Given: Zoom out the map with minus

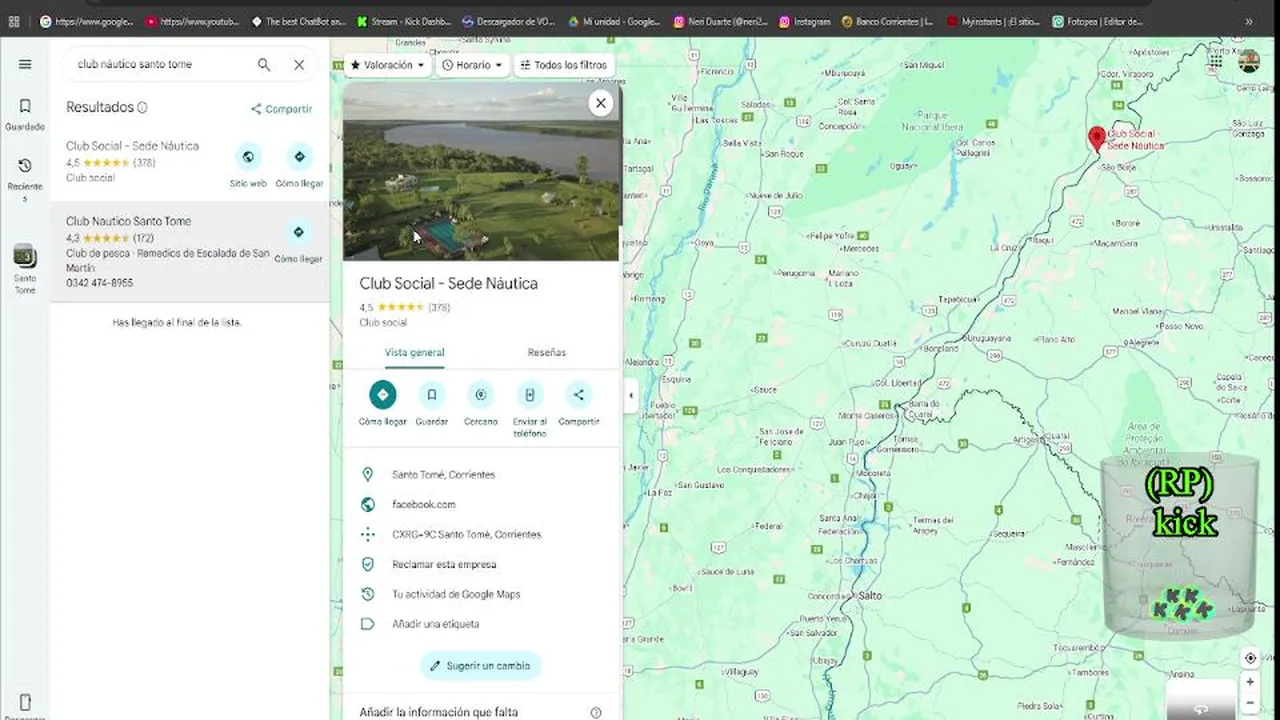Looking at the screenshot, I should [1250, 703].
